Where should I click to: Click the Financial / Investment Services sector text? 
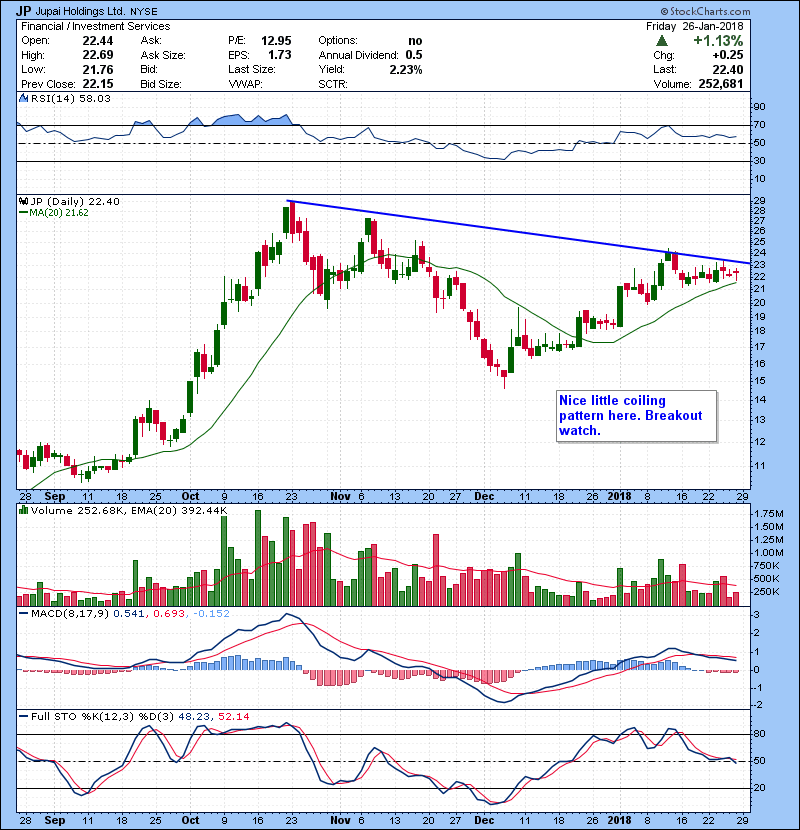(x=96, y=26)
